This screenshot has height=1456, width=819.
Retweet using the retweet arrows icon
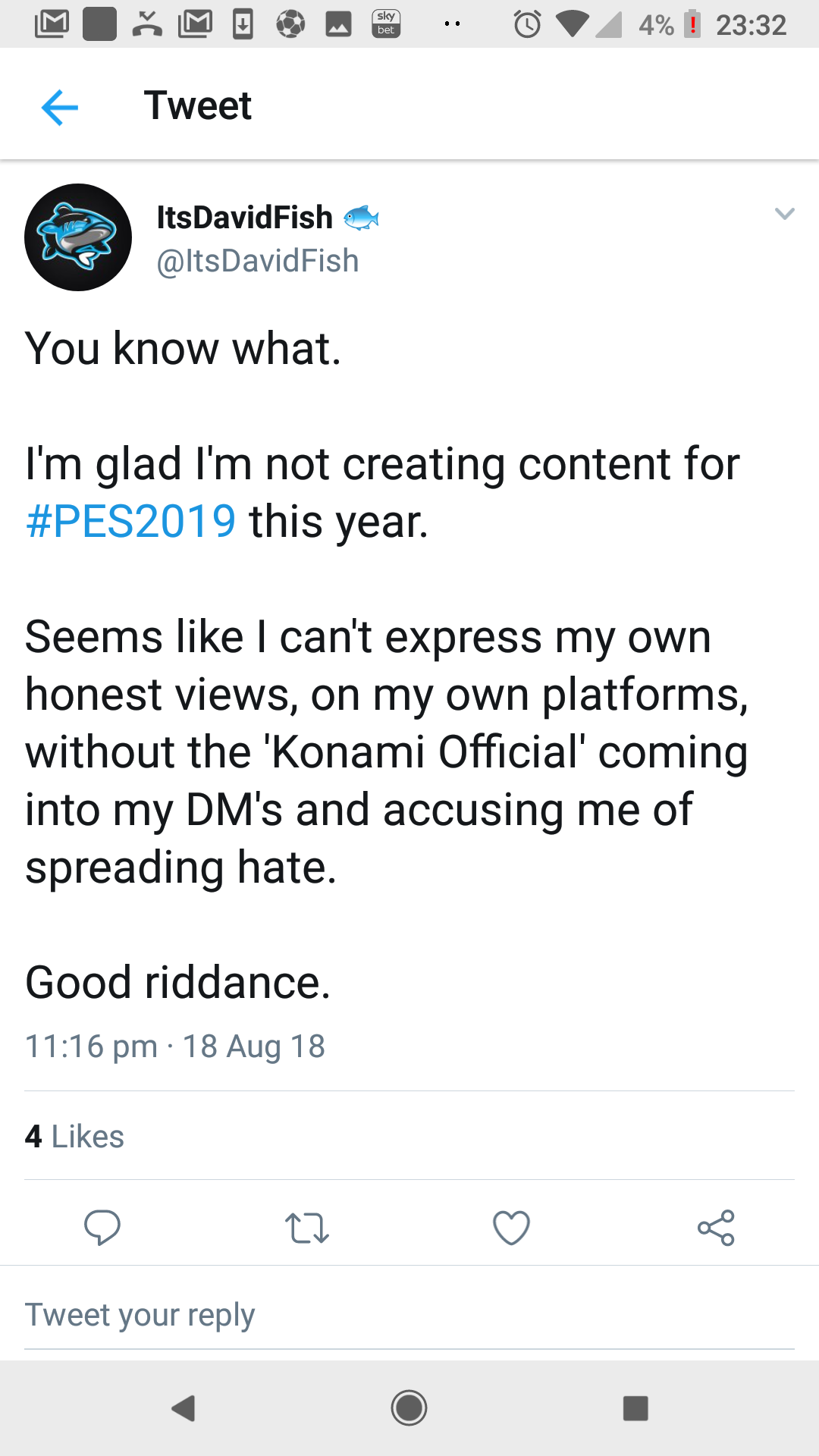306,1228
